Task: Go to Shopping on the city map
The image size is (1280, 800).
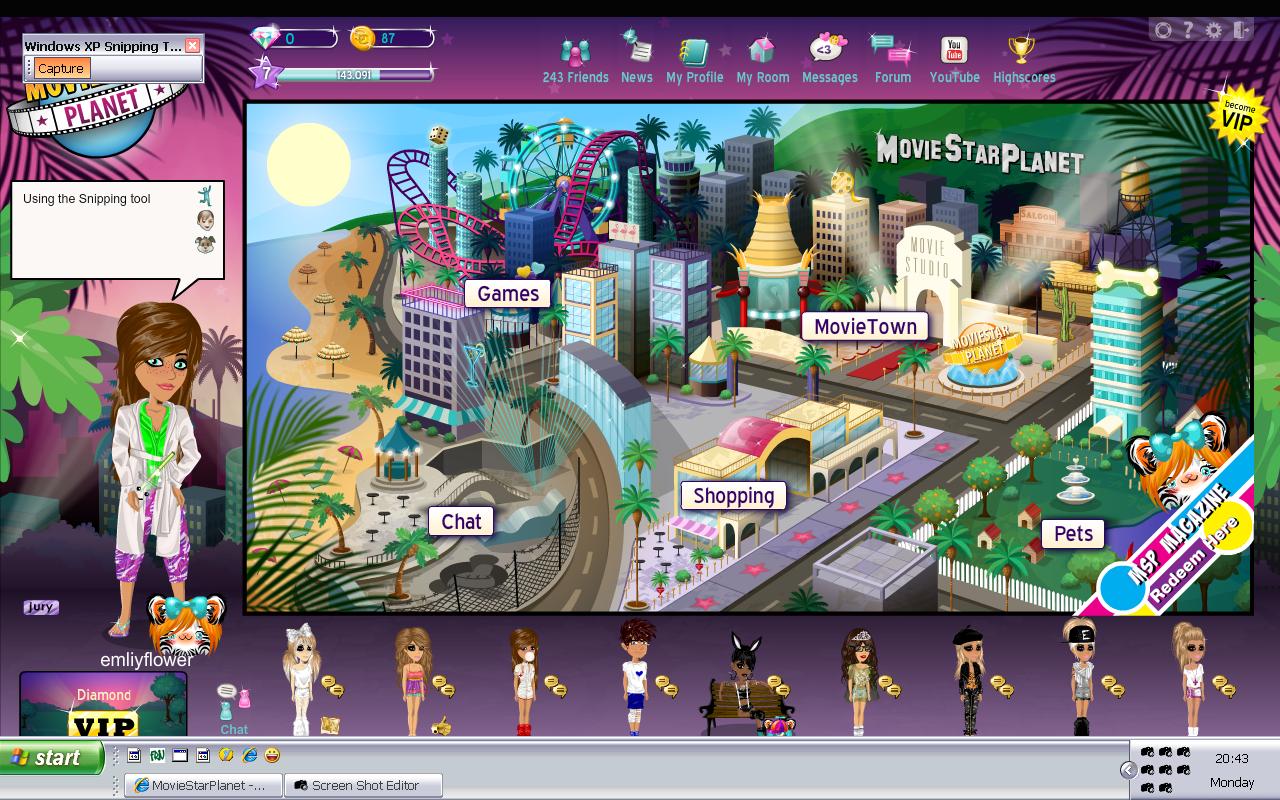Action: click(733, 495)
